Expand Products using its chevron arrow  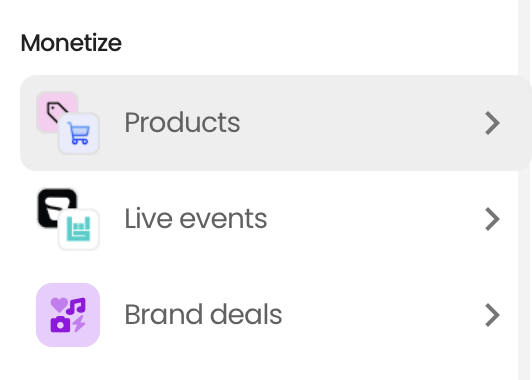493,123
